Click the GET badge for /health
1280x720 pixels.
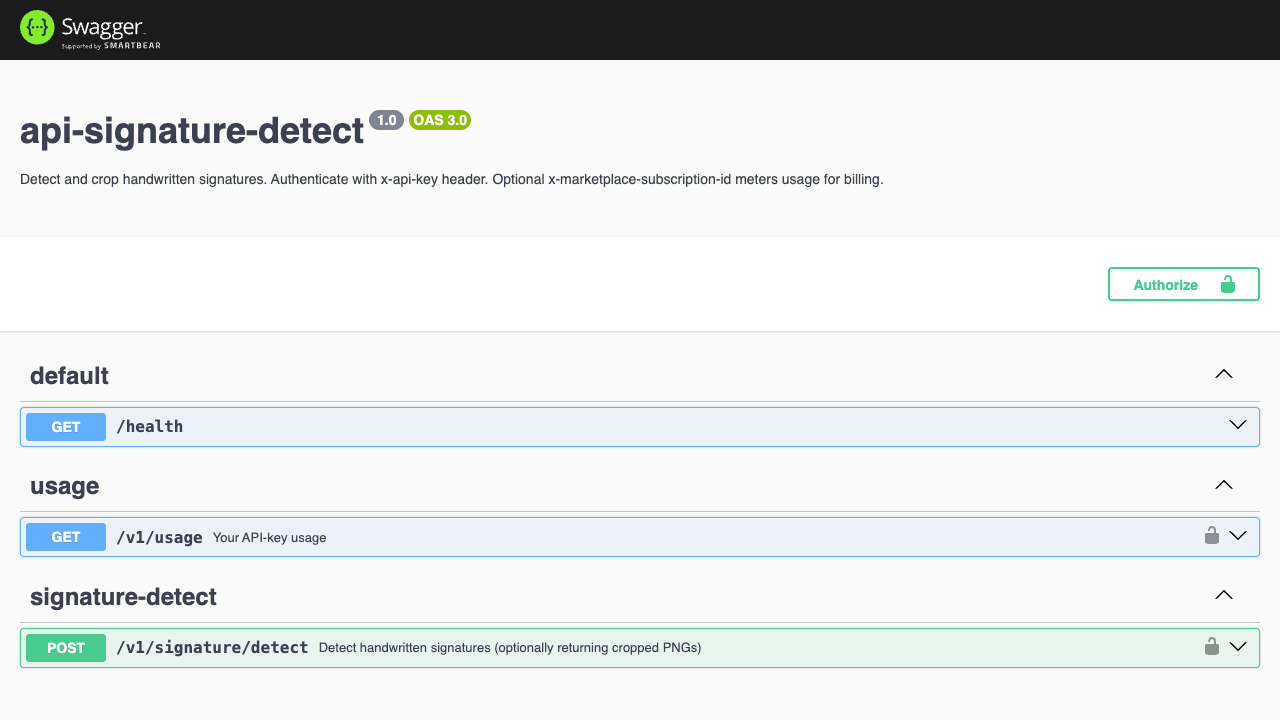tap(66, 427)
